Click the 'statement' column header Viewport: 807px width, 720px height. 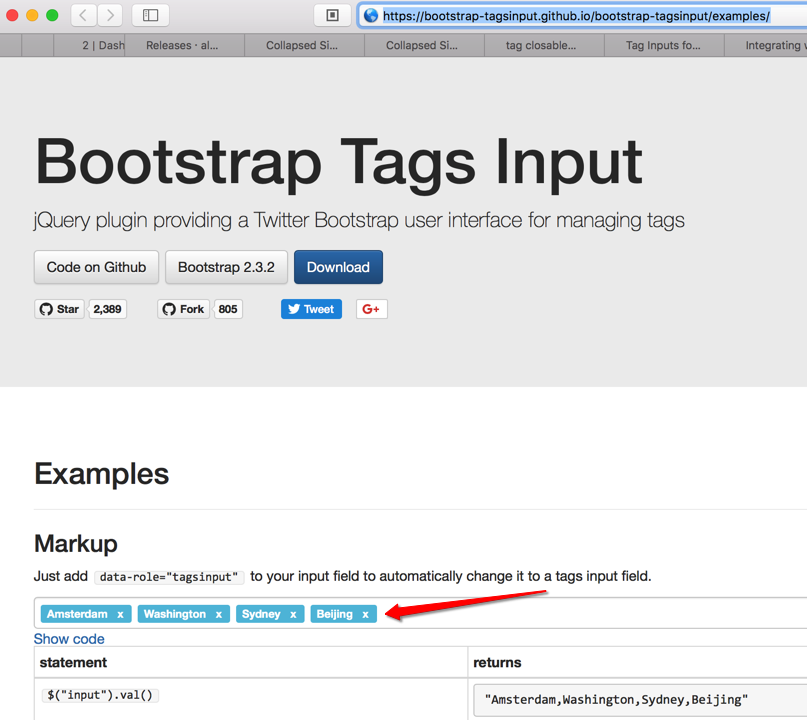pos(73,662)
